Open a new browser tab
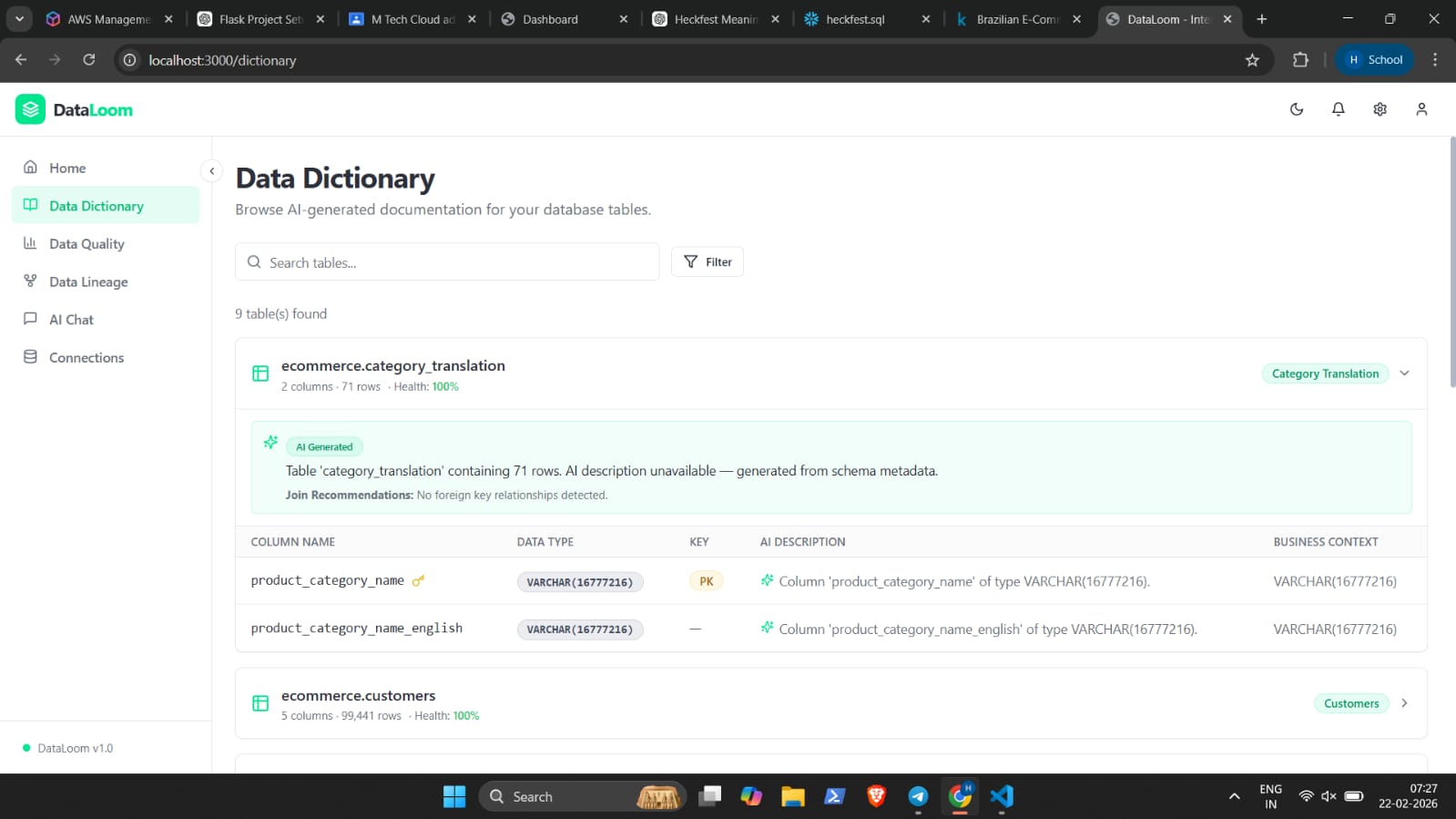Viewport: 1456px width, 819px height. (1261, 19)
